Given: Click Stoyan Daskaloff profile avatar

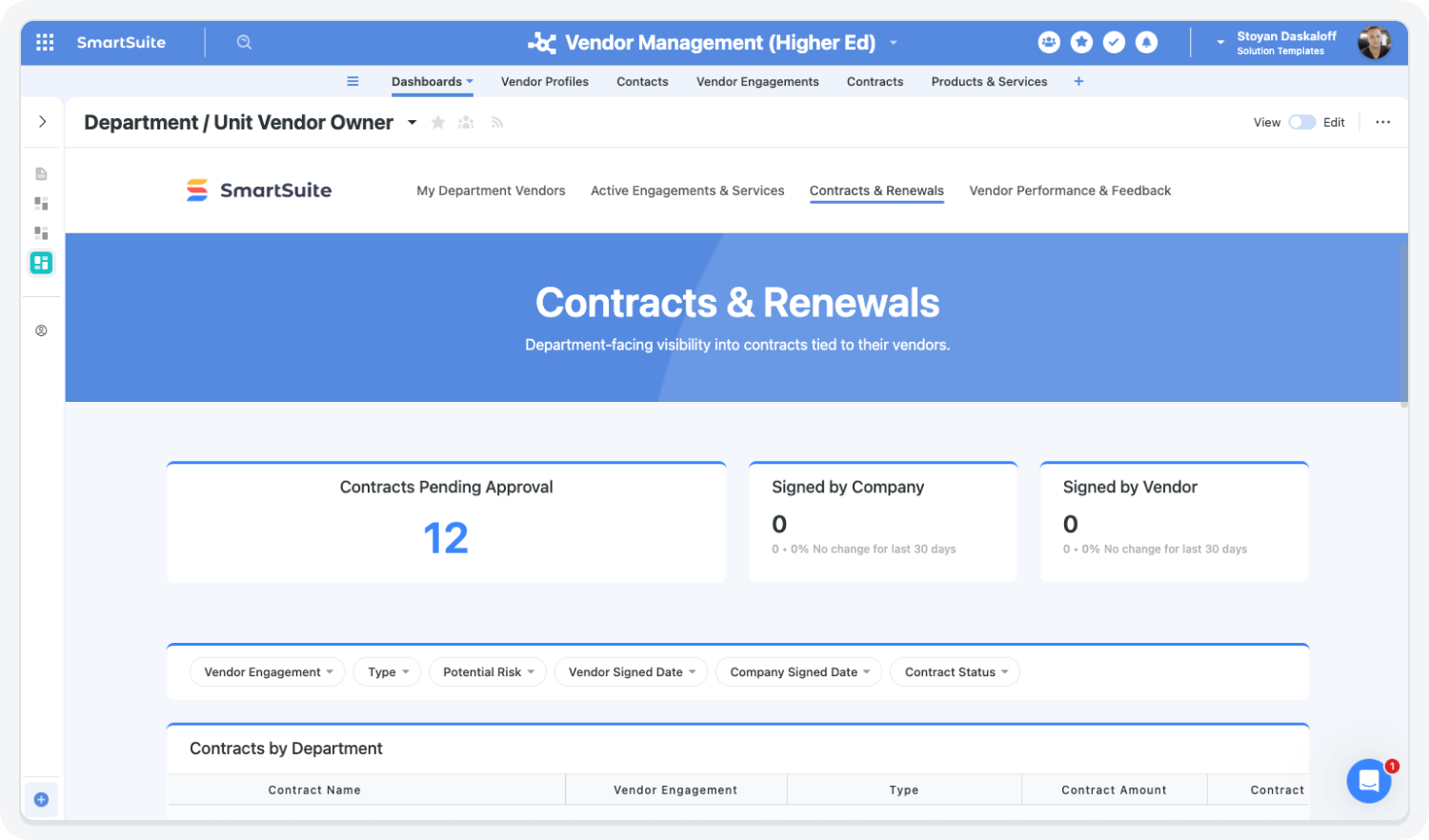Looking at the screenshot, I should (x=1374, y=42).
